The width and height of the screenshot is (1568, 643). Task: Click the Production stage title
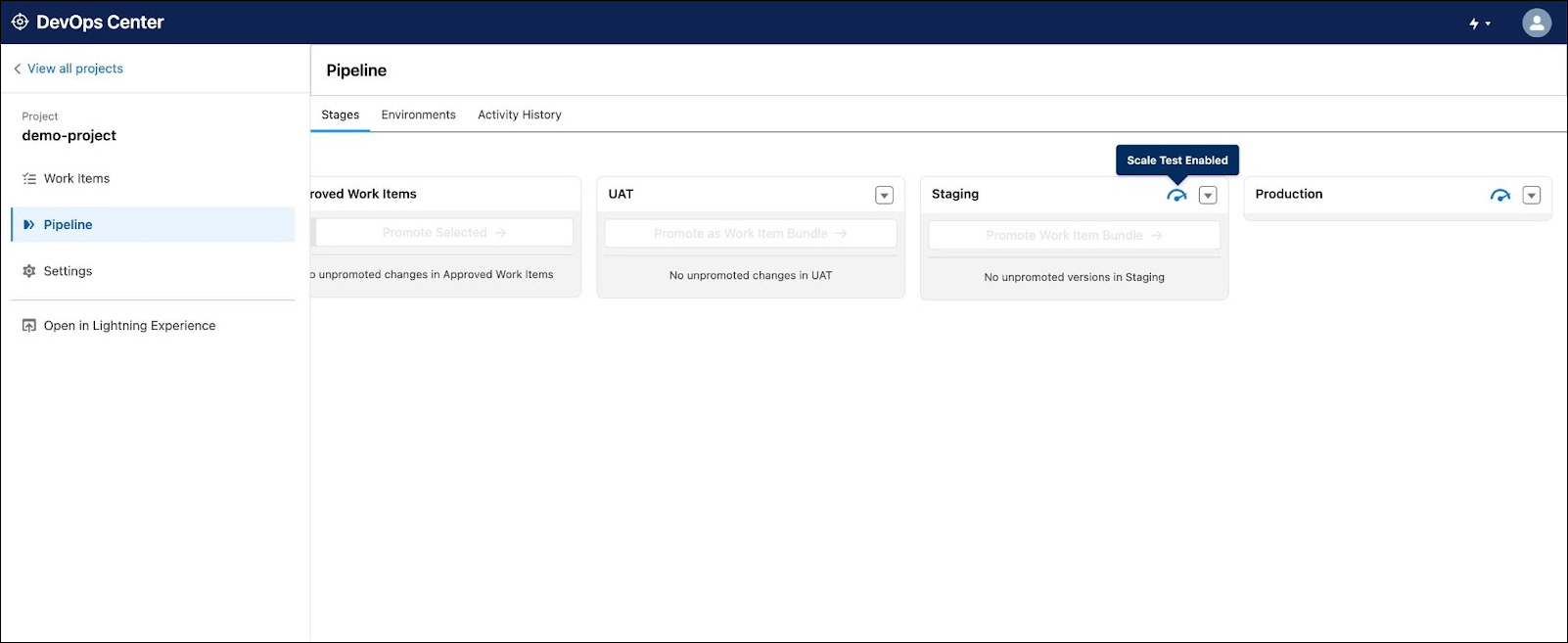tap(1289, 194)
